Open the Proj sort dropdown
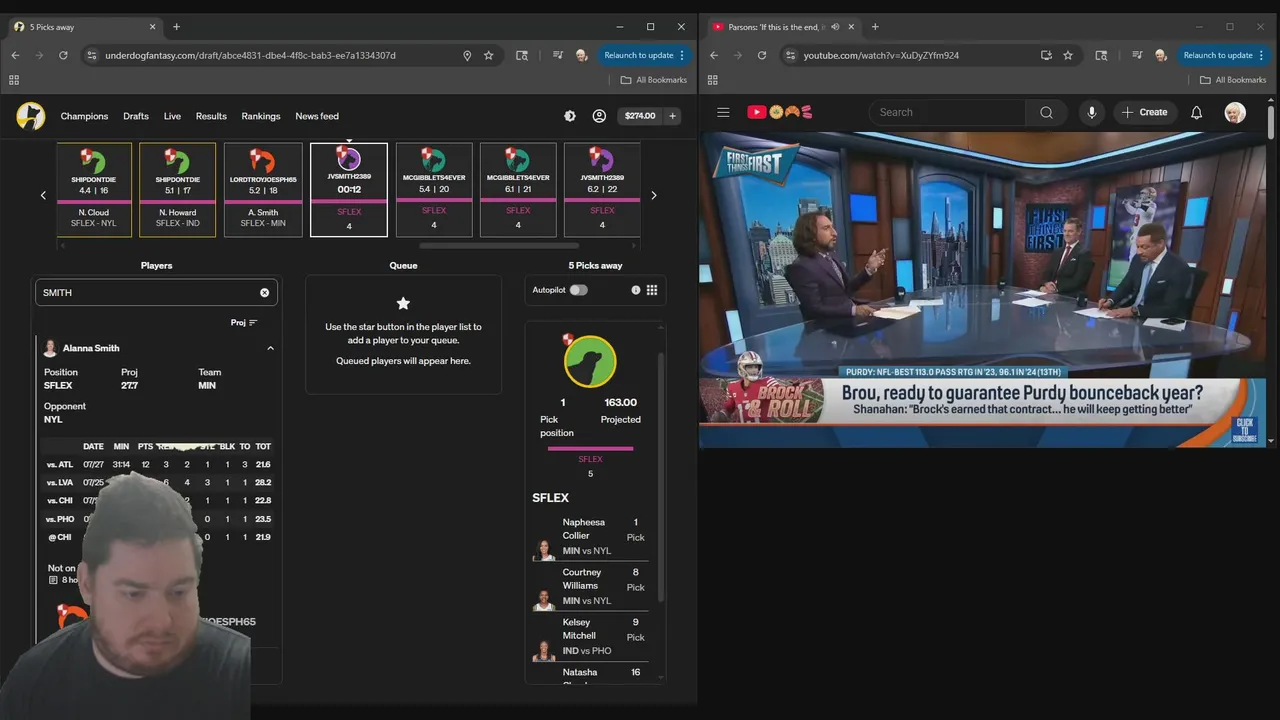Screen dimensions: 1280x720 tap(244, 322)
